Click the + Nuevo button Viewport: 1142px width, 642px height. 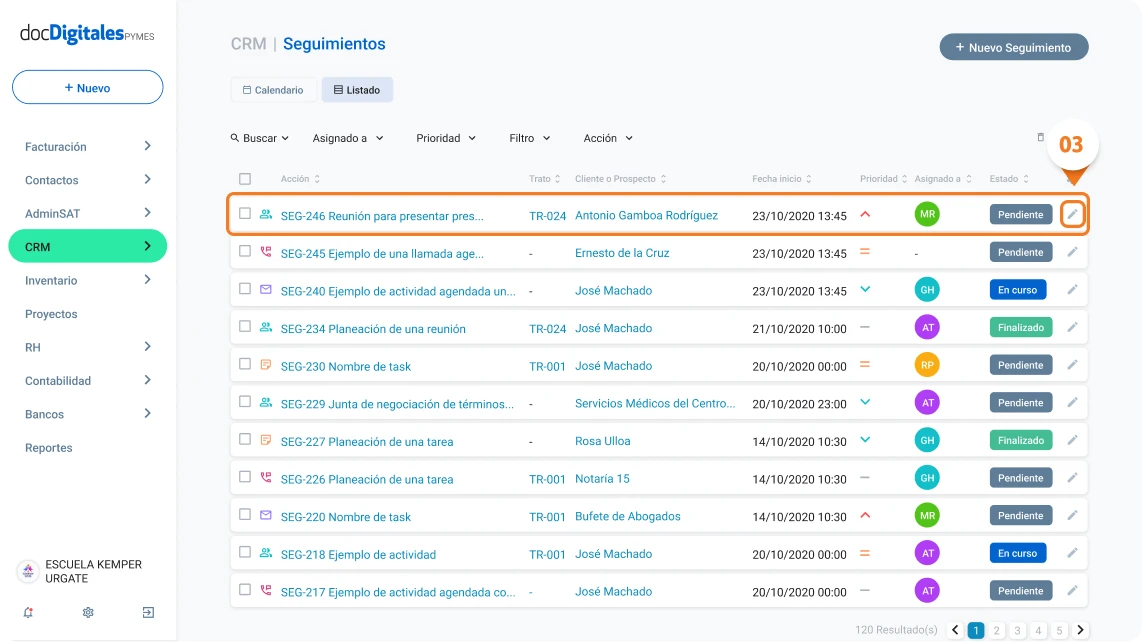[87, 87]
